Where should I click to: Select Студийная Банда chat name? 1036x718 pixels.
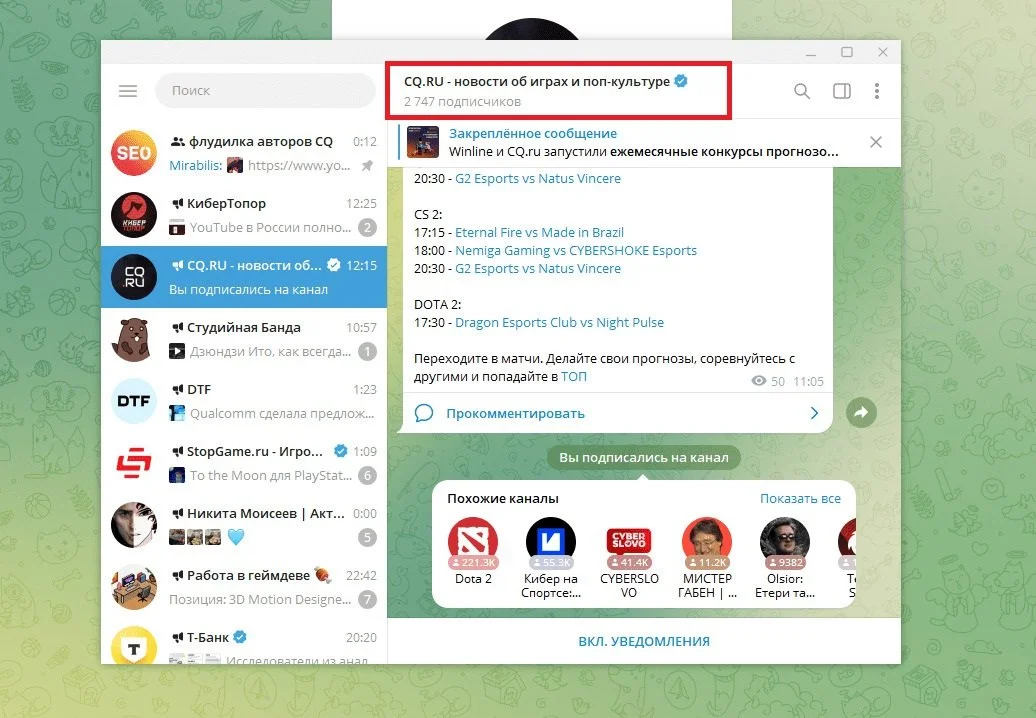tap(244, 328)
